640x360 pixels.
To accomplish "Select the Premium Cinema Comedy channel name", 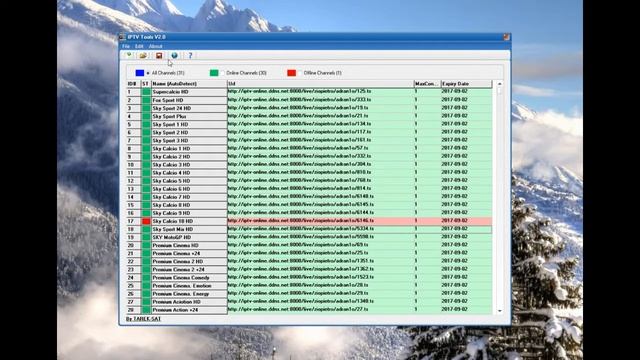I will (x=181, y=278).
